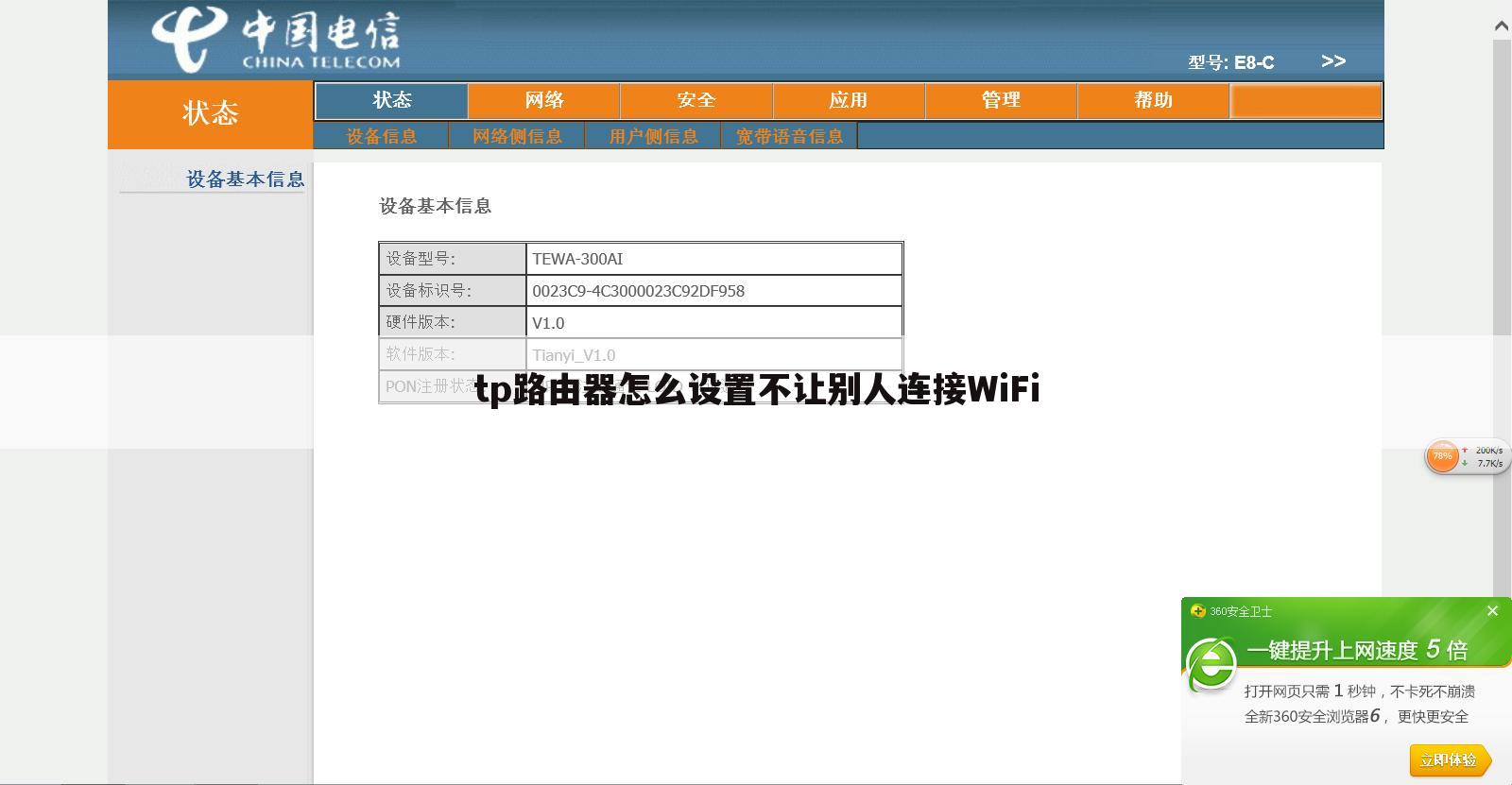Switch to the 安全 tab

pos(696,100)
